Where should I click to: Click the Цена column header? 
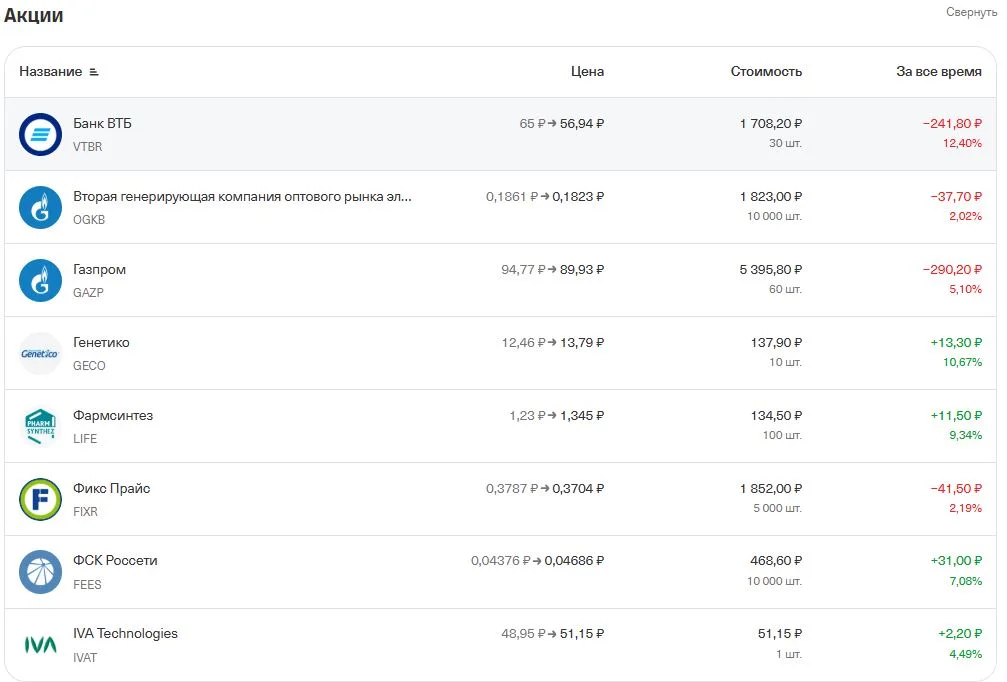[587, 71]
